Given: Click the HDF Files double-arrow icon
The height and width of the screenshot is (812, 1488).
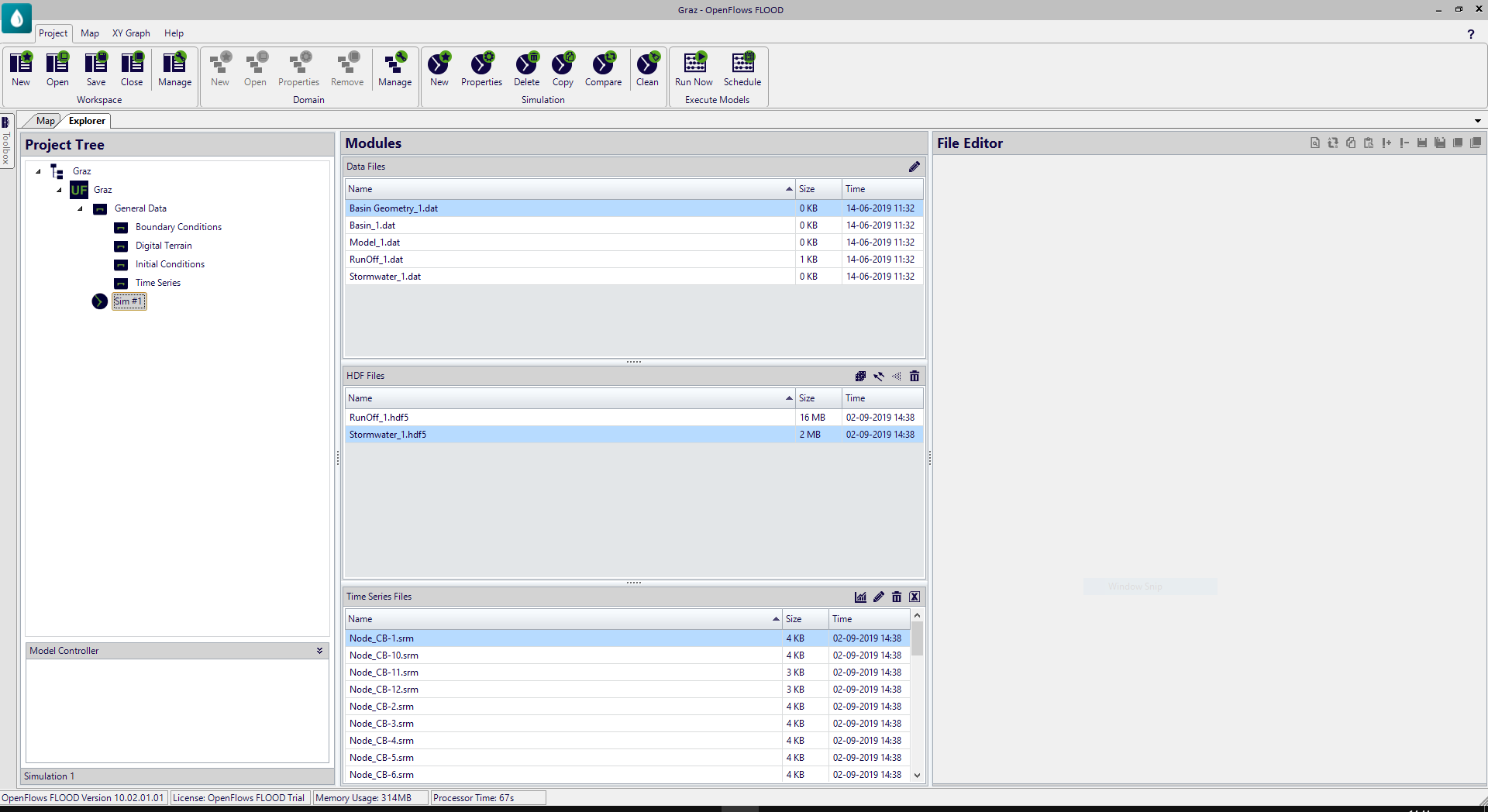Looking at the screenshot, I should tap(879, 376).
